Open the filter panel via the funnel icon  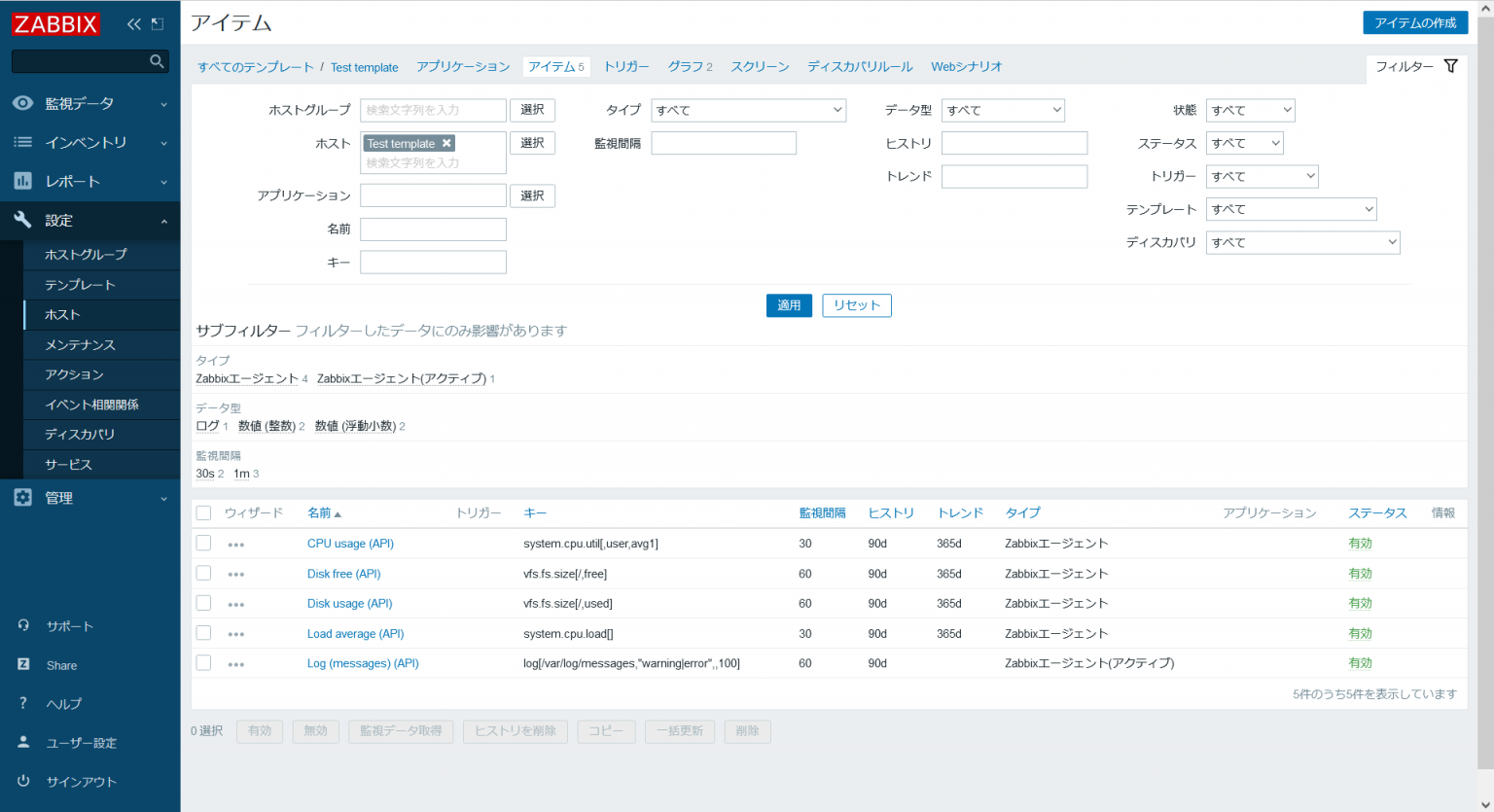click(1450, 65)
